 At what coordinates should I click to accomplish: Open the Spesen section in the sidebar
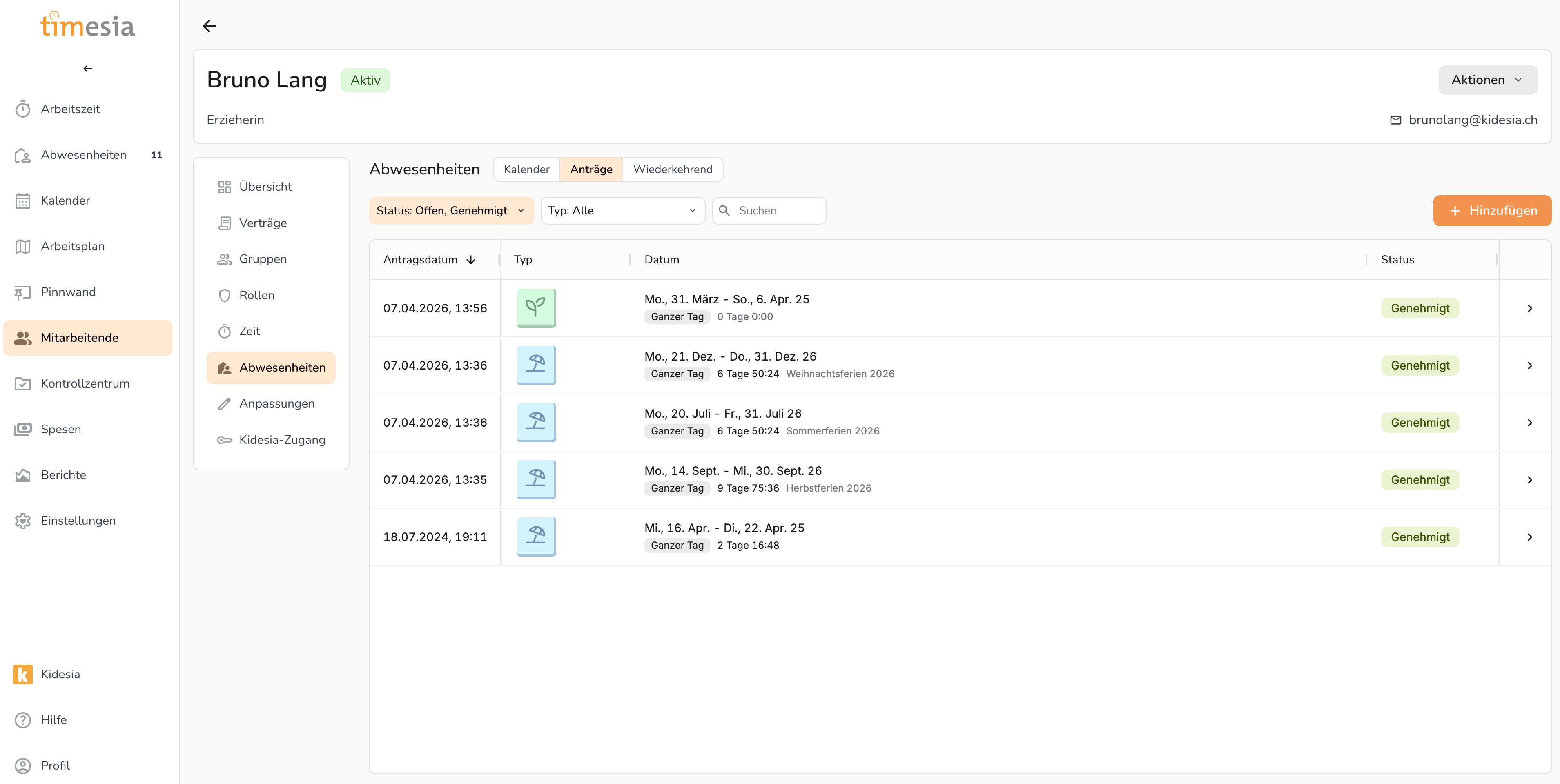(60, 429)
